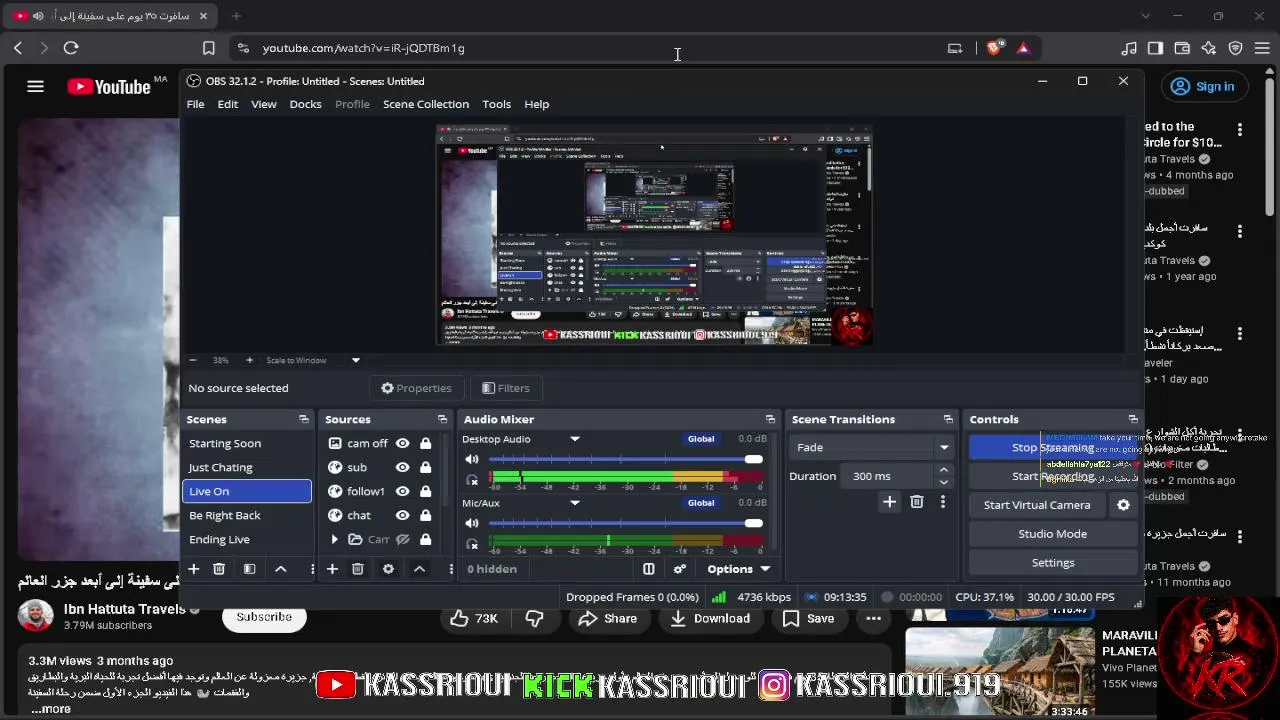Bookmark the page in the browser address bar
The image size is (1280, 720).
[x=209, y=48]
